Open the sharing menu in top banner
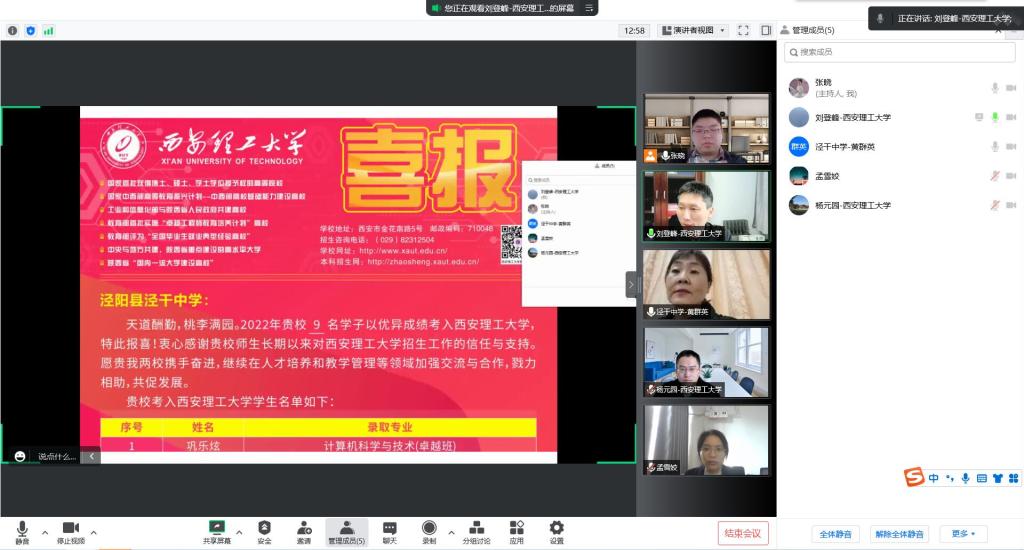The height and width of the screenshot is (550, 1024). tap(590, 8)
